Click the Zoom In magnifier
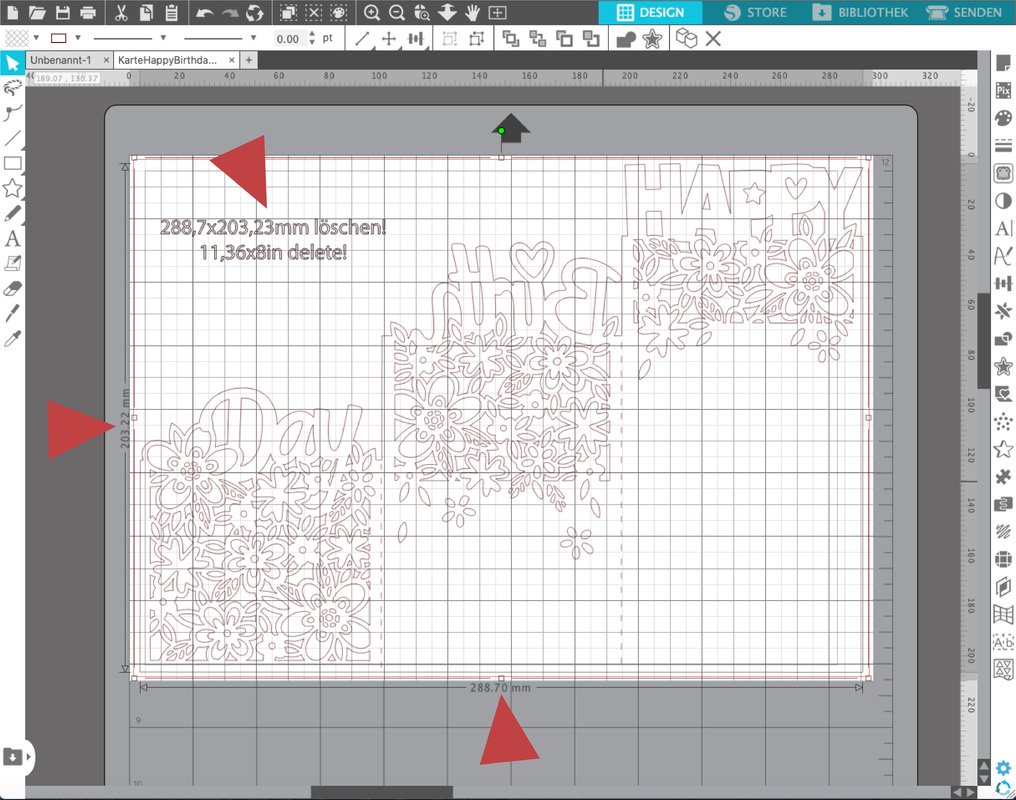 372,13
